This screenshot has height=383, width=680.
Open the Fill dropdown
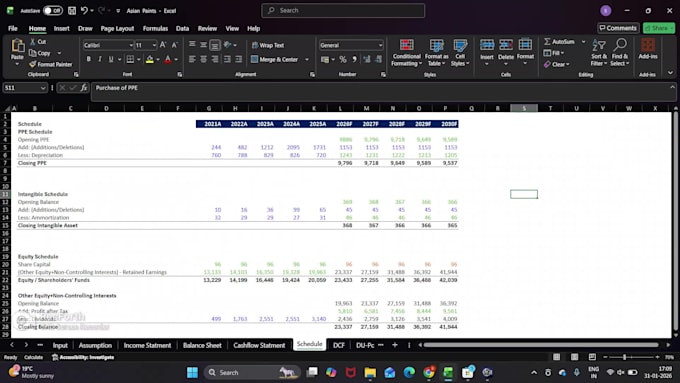coord(554,53)
